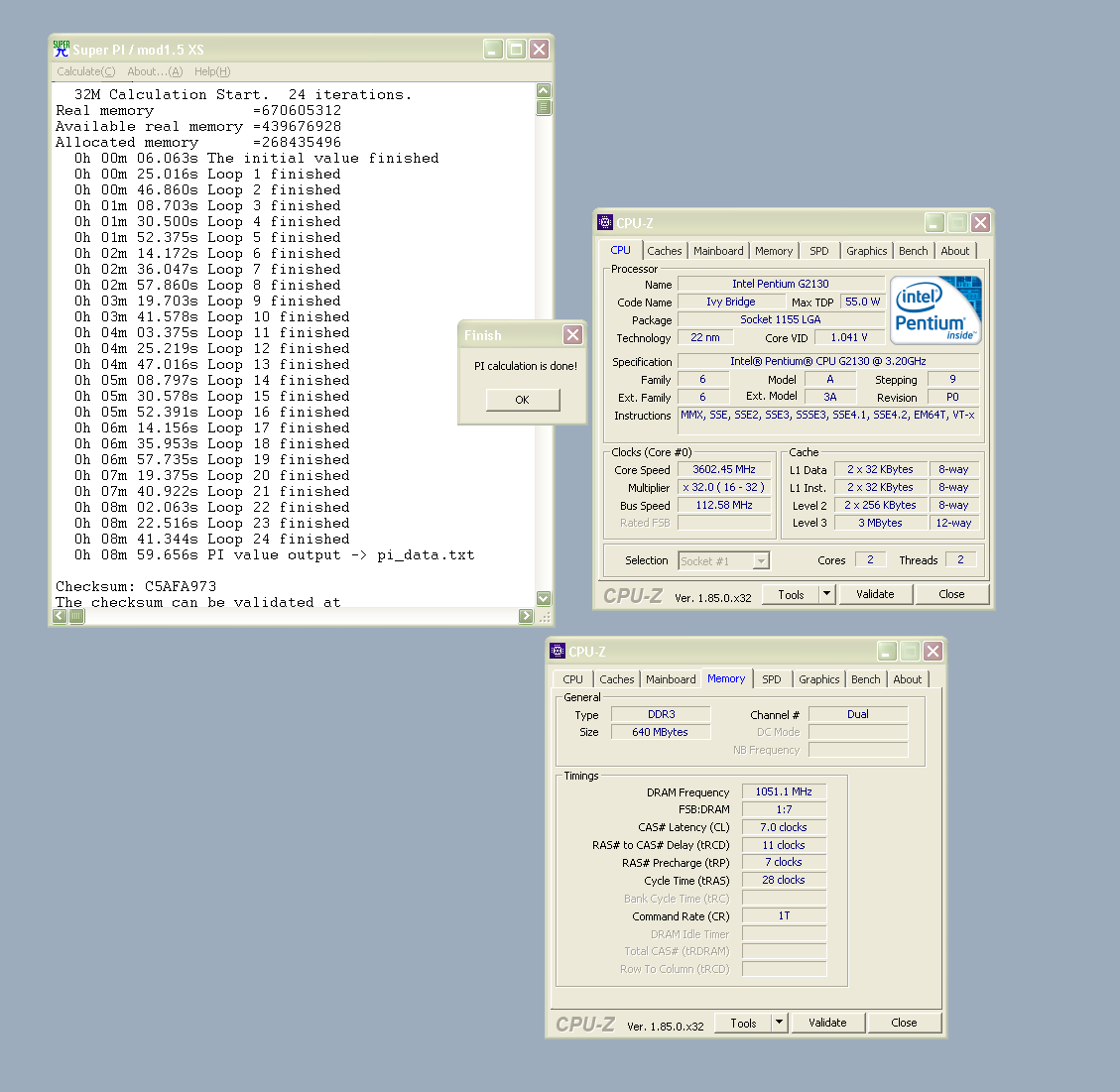
Task: Click the Core Speed value 3602.45 MHz
Action: click(724, 469)
